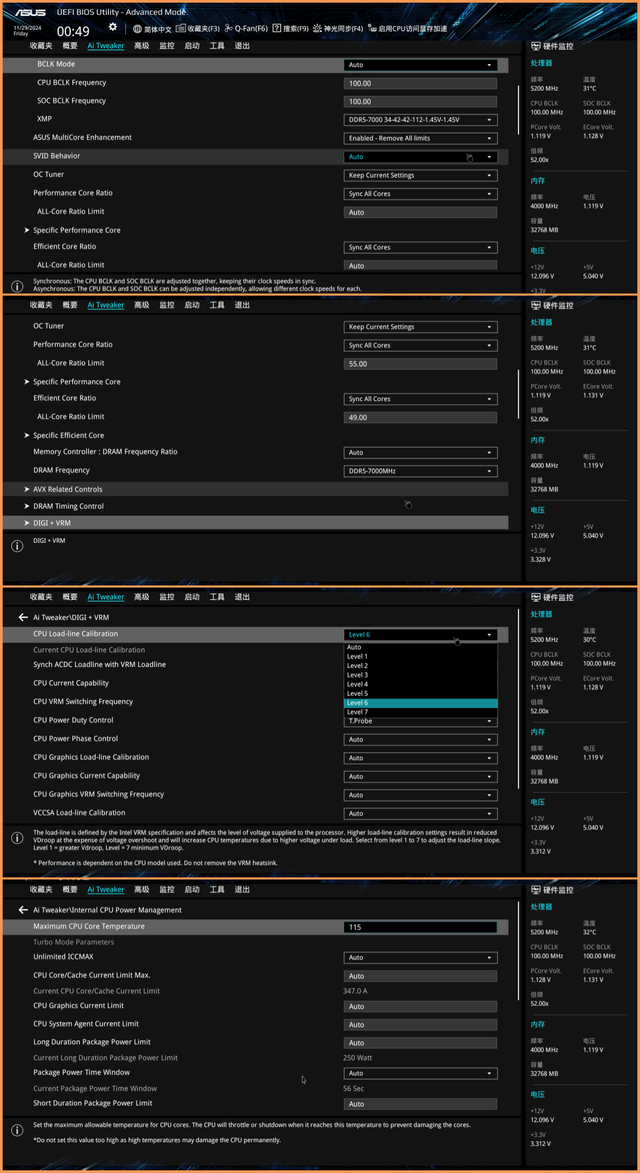Screen dimensions: 640x1173
Task: Toggle 启用CPU访问显存加速 in the top toolbar
Action: tap(407, 29)
